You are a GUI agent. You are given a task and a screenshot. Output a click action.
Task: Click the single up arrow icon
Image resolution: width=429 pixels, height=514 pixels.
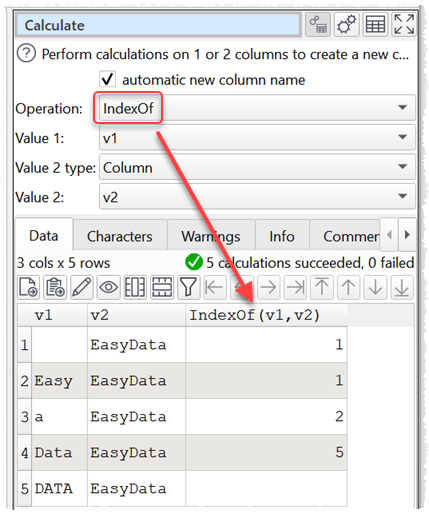(x=348, y=287)
